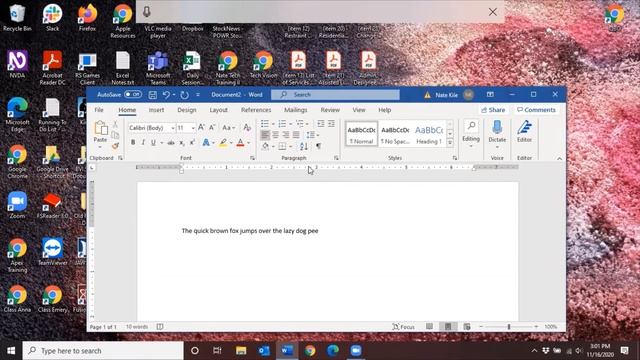Toggle Italic formatting
This screenshot has height=360, width=640.
(x=143, y=142)
